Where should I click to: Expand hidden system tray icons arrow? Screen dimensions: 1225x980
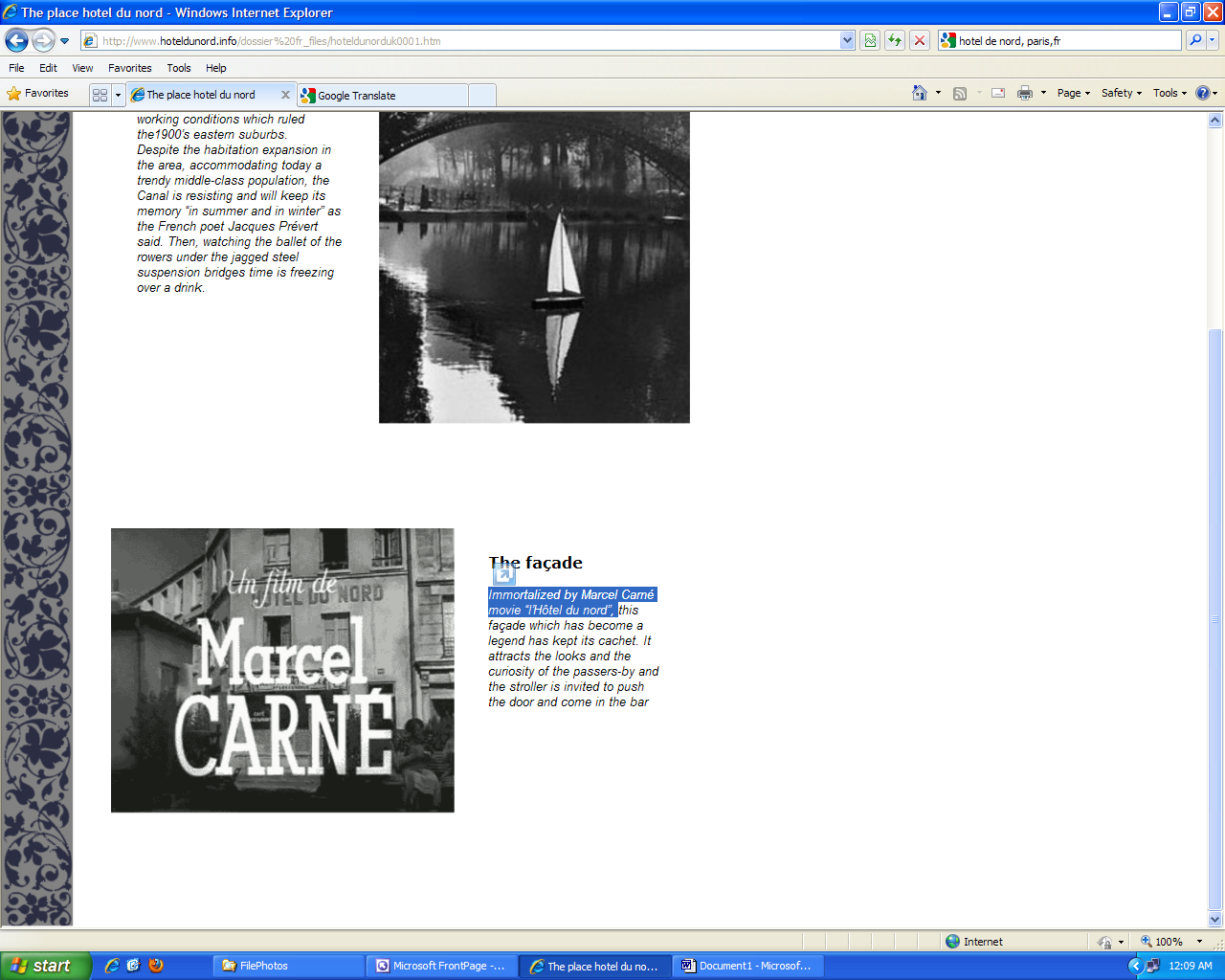point(1135,966)
